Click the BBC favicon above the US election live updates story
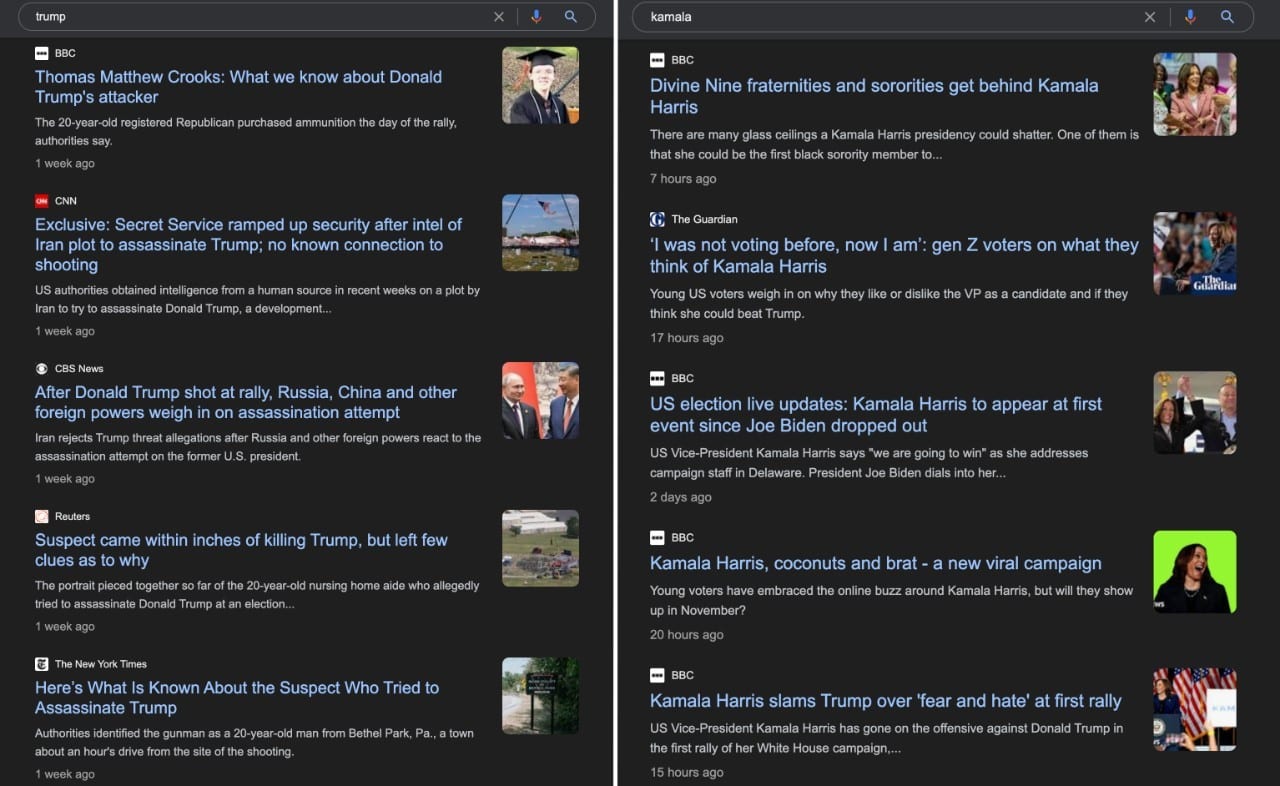 (x=657, y=378)
